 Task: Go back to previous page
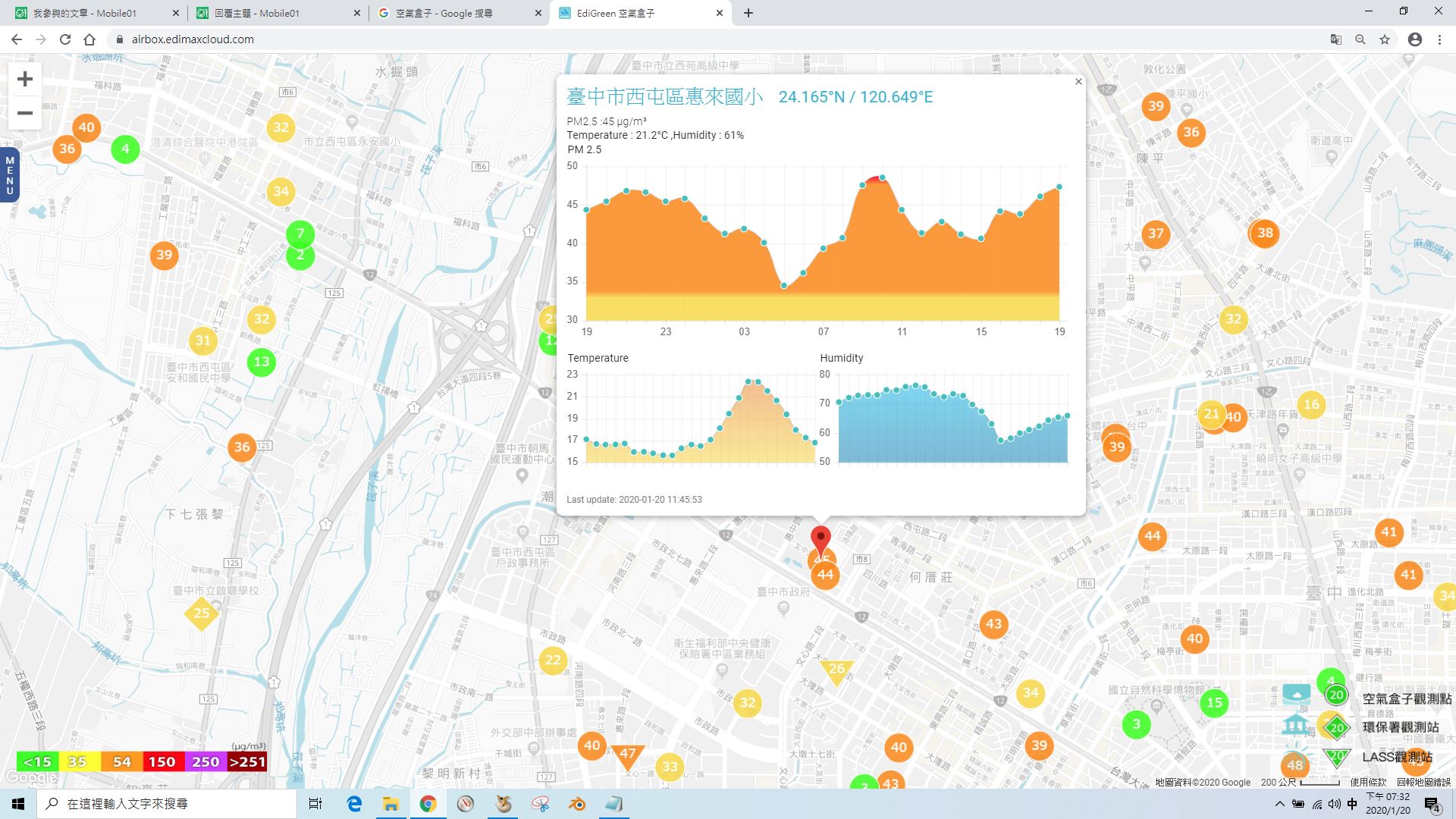pos(17,39)
